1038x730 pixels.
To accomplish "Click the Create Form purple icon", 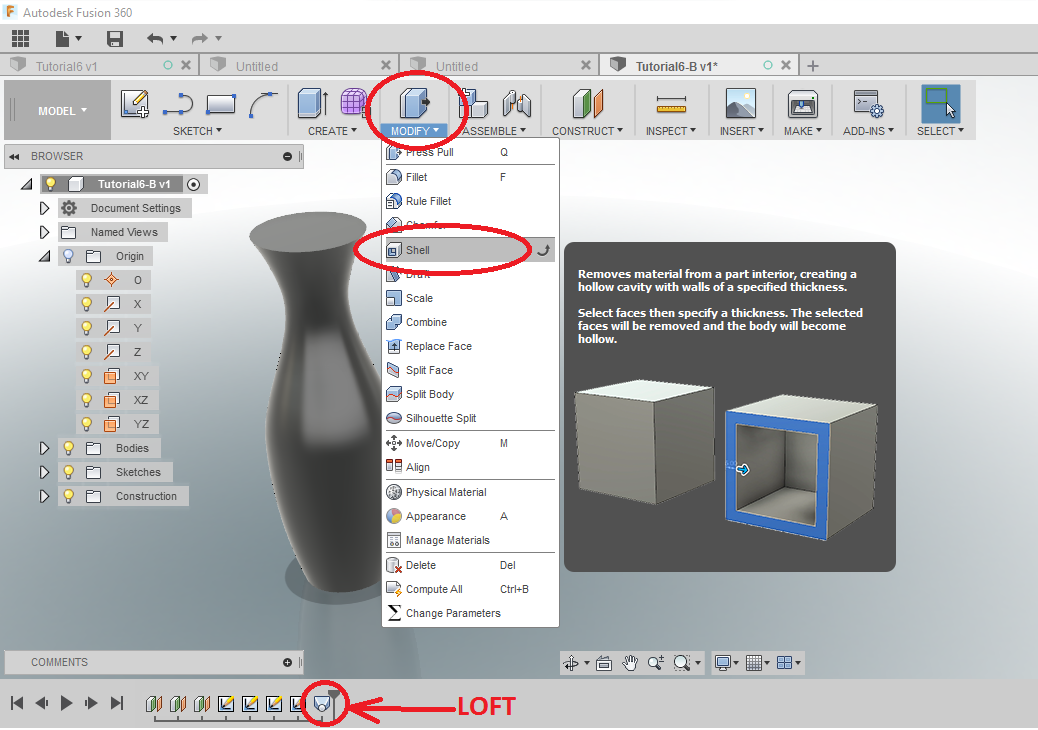I will click(x=354, y=102).
